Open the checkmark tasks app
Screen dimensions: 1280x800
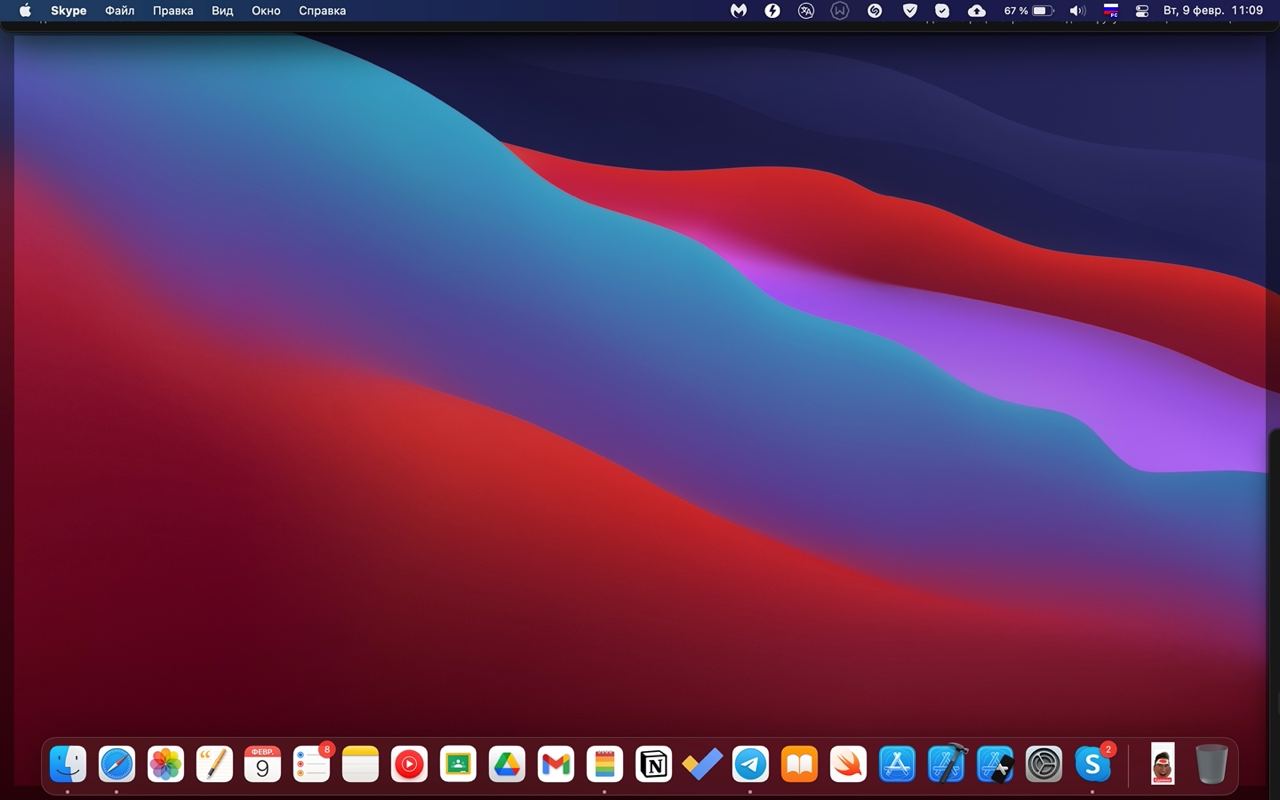click(702, 765)
